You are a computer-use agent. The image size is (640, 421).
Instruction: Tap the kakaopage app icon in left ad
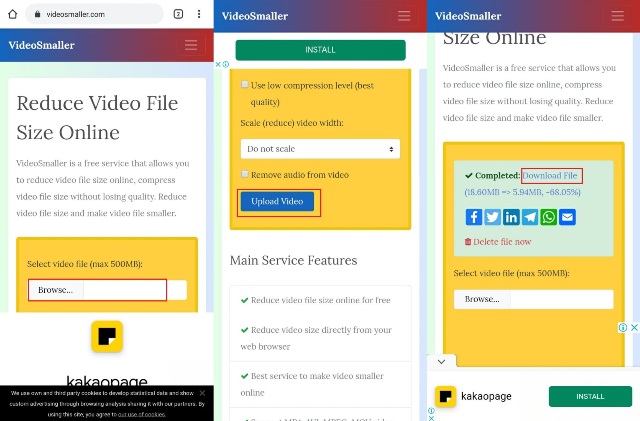[107, 336]
